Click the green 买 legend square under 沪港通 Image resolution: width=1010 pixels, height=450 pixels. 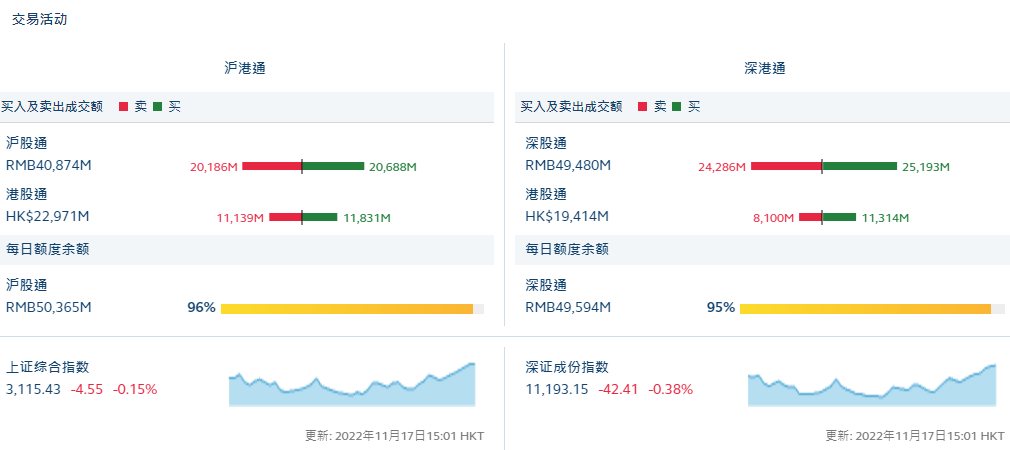157,106
